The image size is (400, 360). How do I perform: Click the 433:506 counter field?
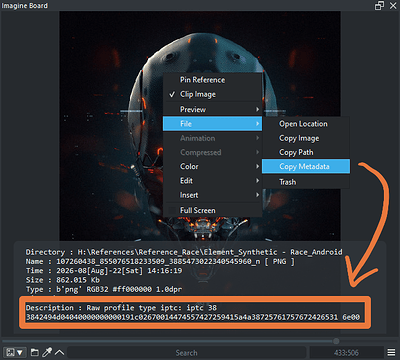click(x=346, y=353)
